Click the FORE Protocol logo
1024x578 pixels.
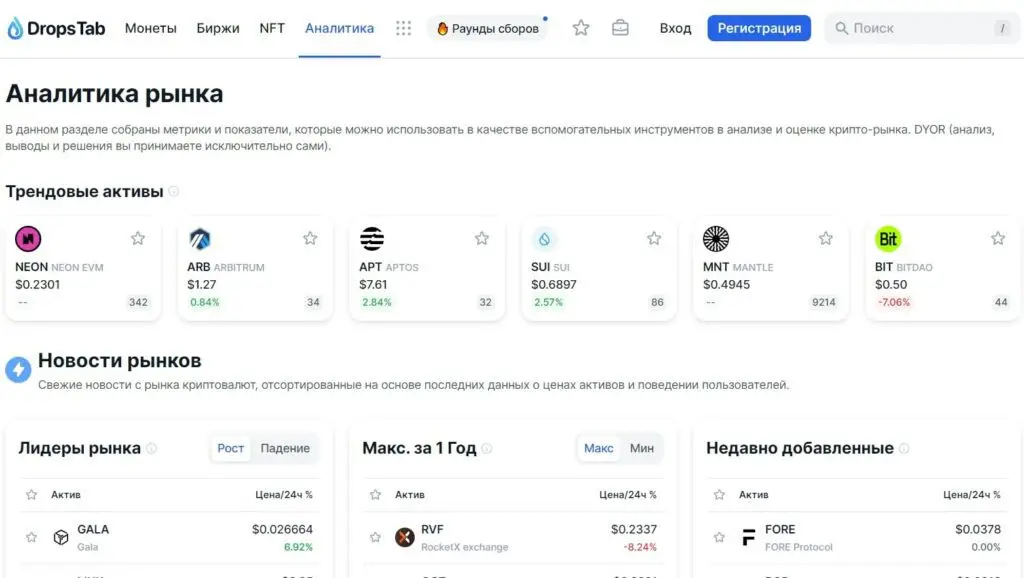(x=748, y=538)
